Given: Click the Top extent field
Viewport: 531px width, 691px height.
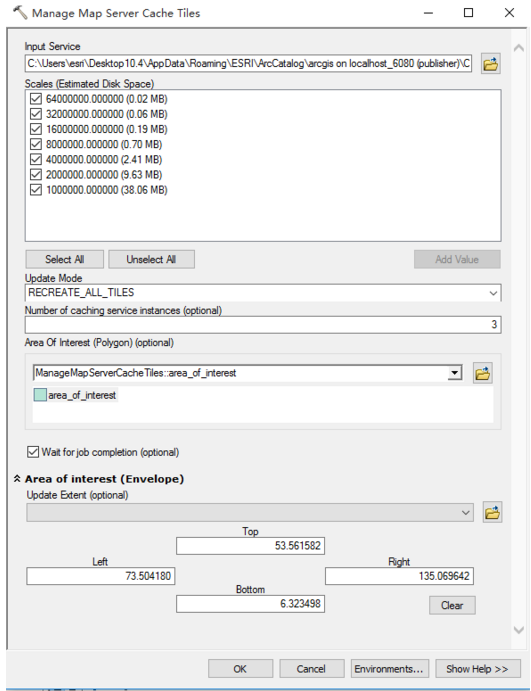Looking at the screenshot, I should coord(250,546).
